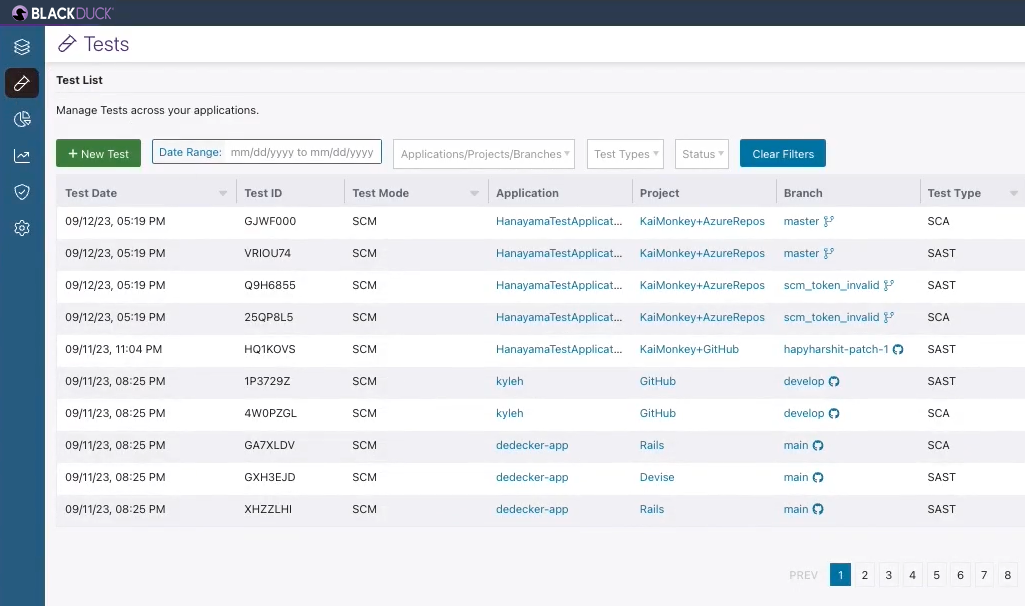Open the Applications layers icon in sidebar
This screenshot has height=606, width=1025.
click(22, 47)
